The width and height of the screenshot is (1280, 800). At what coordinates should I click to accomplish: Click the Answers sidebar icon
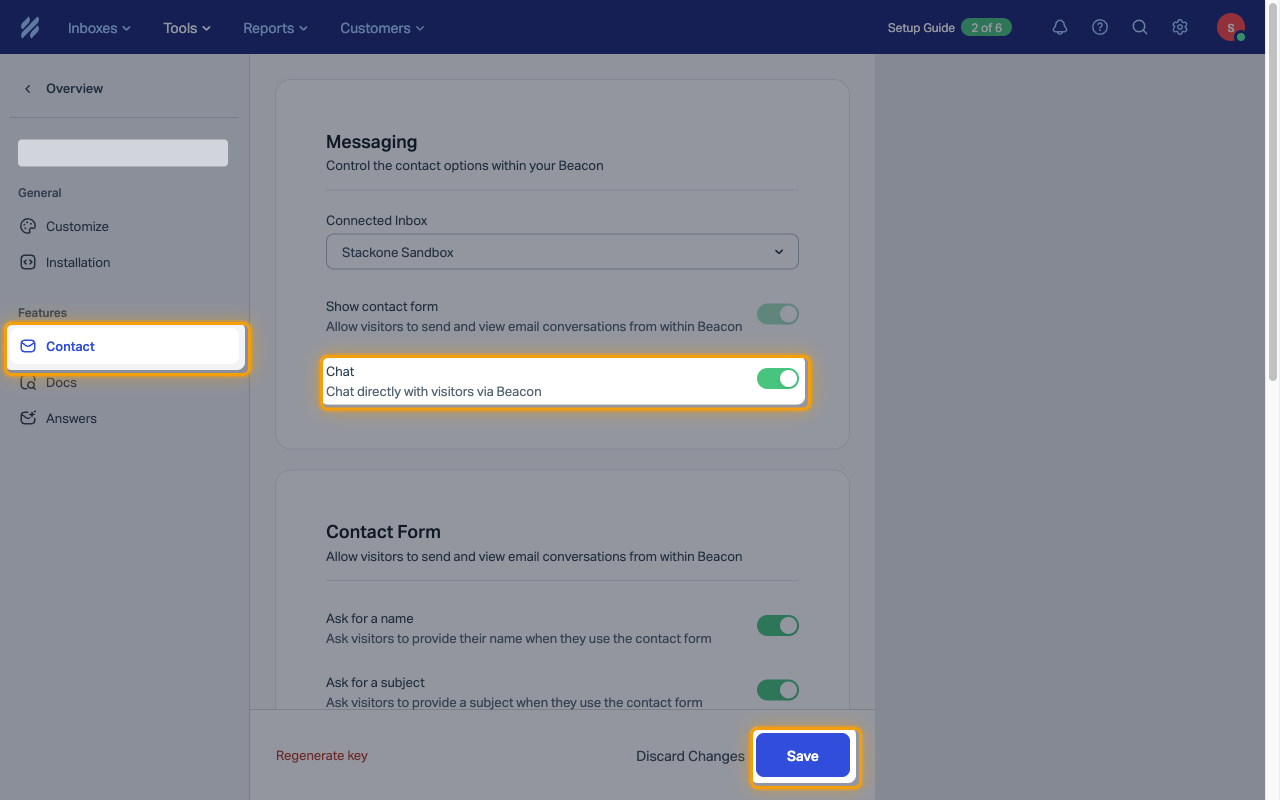tap(28, 418)
